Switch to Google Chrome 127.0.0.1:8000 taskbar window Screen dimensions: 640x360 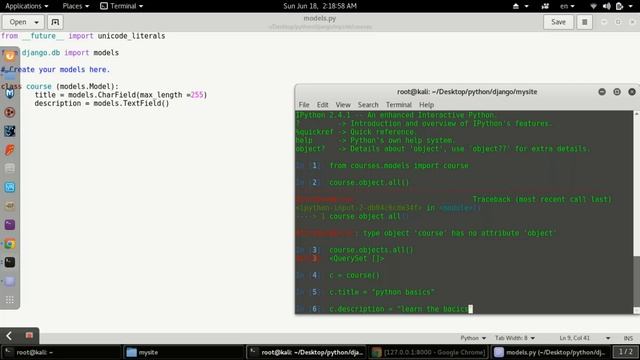tap(429, 352)
